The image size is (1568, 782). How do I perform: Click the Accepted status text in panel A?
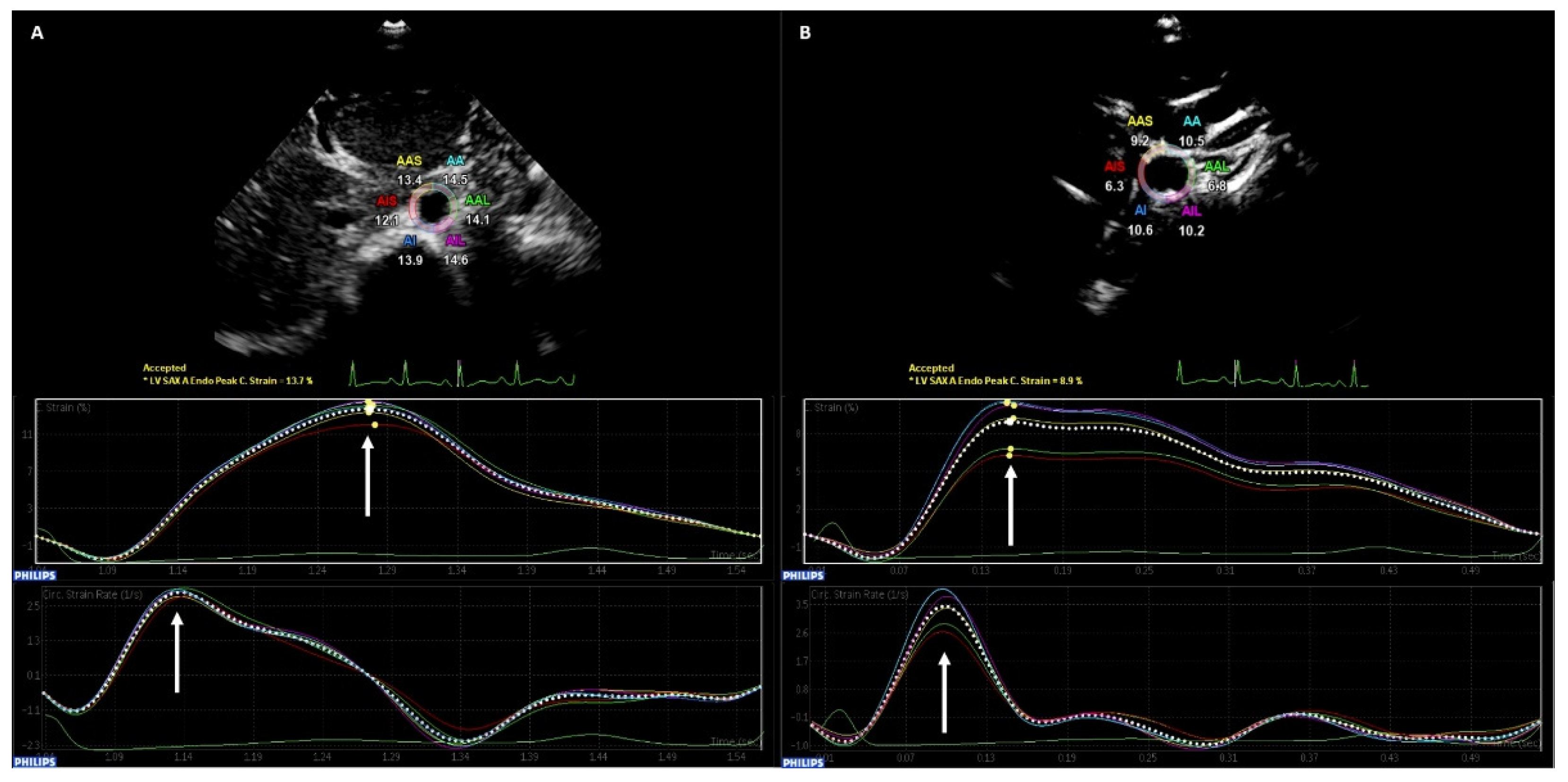pyautogui.click(x=164, y=368)
